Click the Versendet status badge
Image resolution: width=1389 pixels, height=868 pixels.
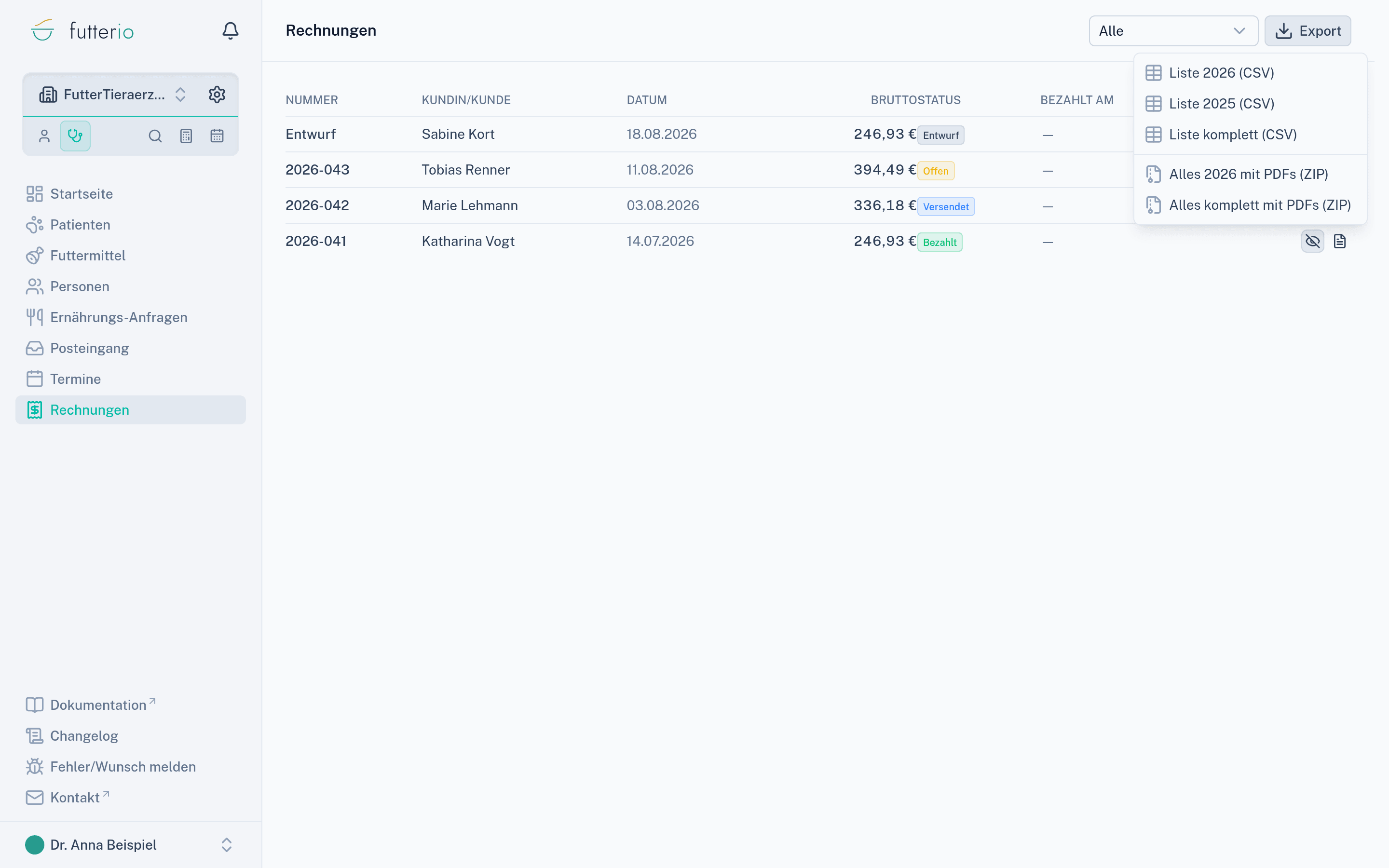[946, 207]
